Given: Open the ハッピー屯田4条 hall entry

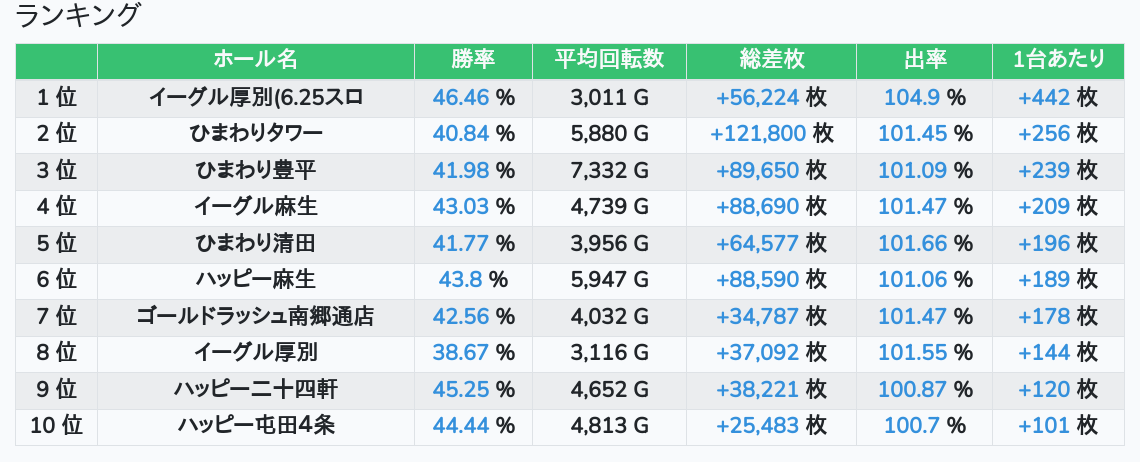Looking at the screenshot, I should pyautogui.click(x=256, y=426).
